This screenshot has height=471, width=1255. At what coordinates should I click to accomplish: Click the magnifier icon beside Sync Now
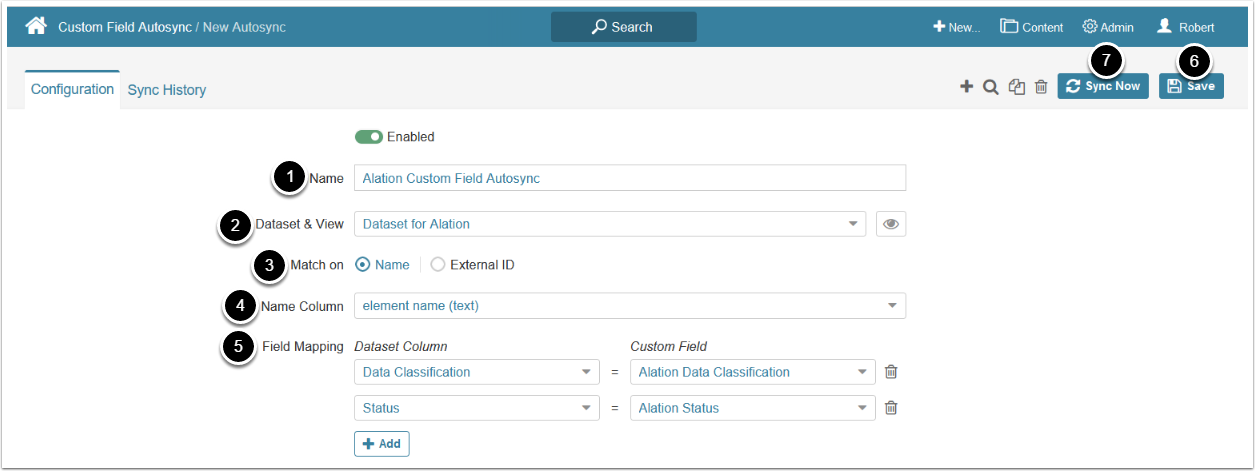[x=991, y=87]
